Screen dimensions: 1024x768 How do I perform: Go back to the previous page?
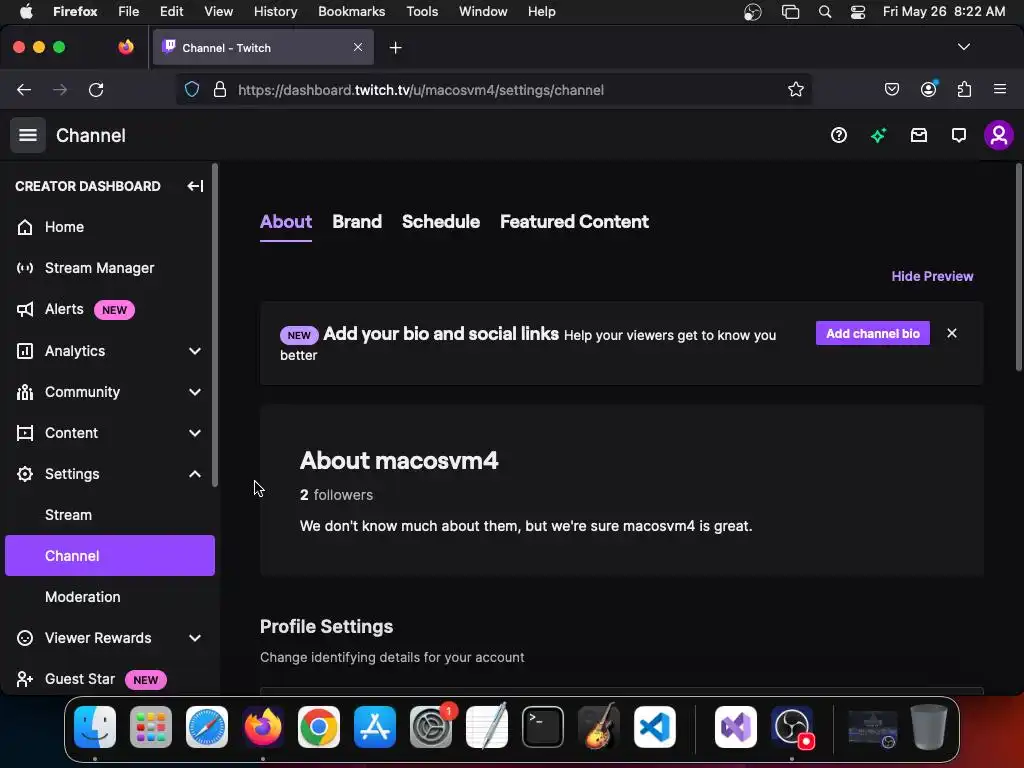(x=24, y=89)
